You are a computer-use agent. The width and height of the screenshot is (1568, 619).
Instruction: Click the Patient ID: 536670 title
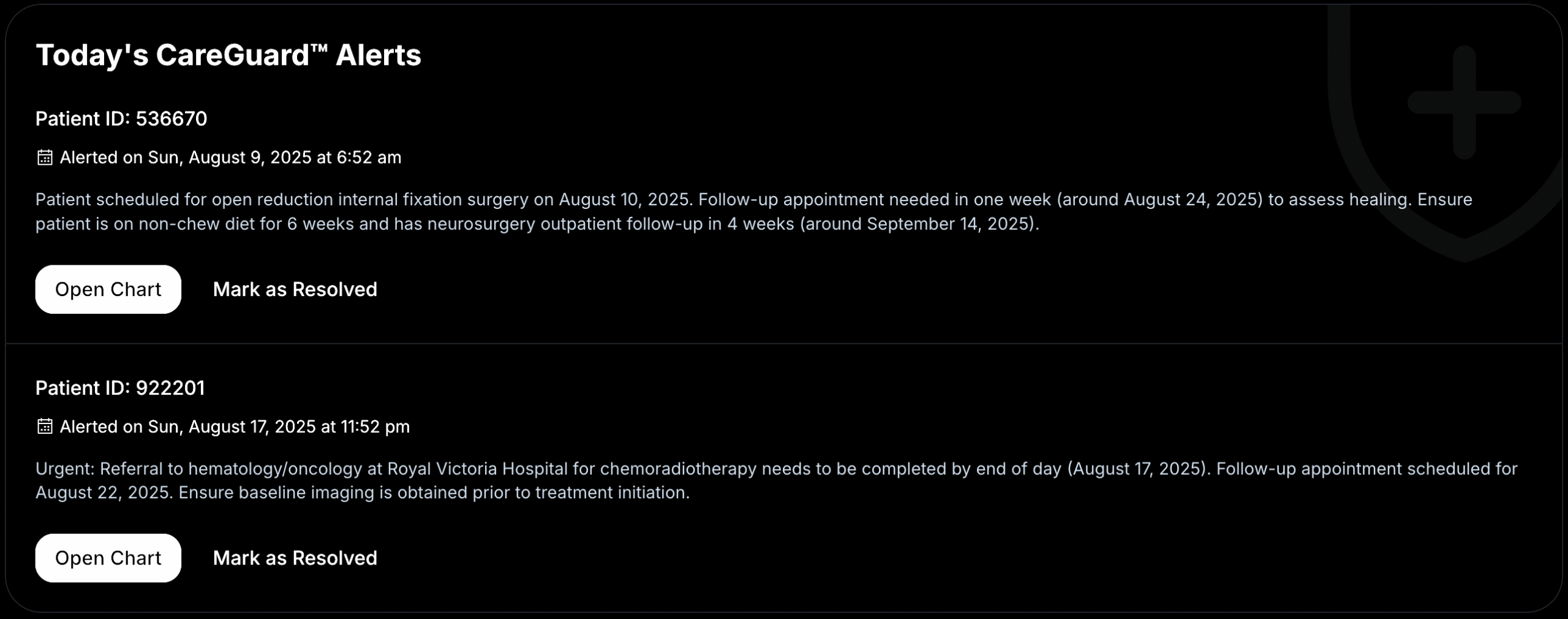click(121, 118)
